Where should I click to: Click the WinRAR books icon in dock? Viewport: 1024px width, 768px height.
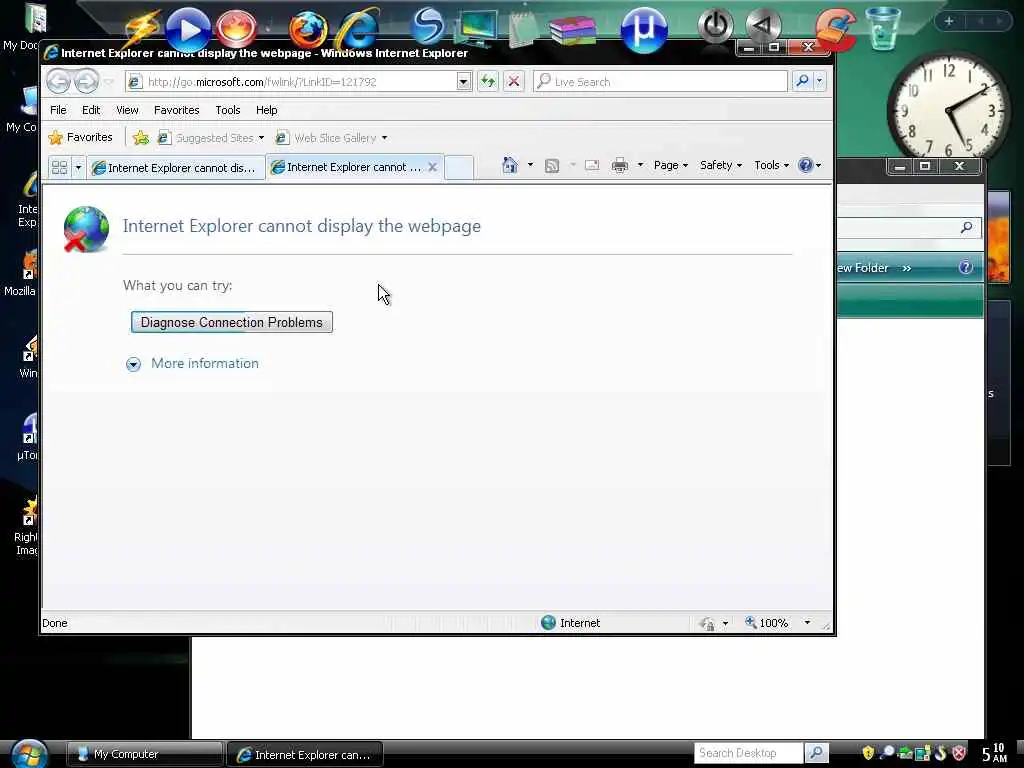point(573,30)
